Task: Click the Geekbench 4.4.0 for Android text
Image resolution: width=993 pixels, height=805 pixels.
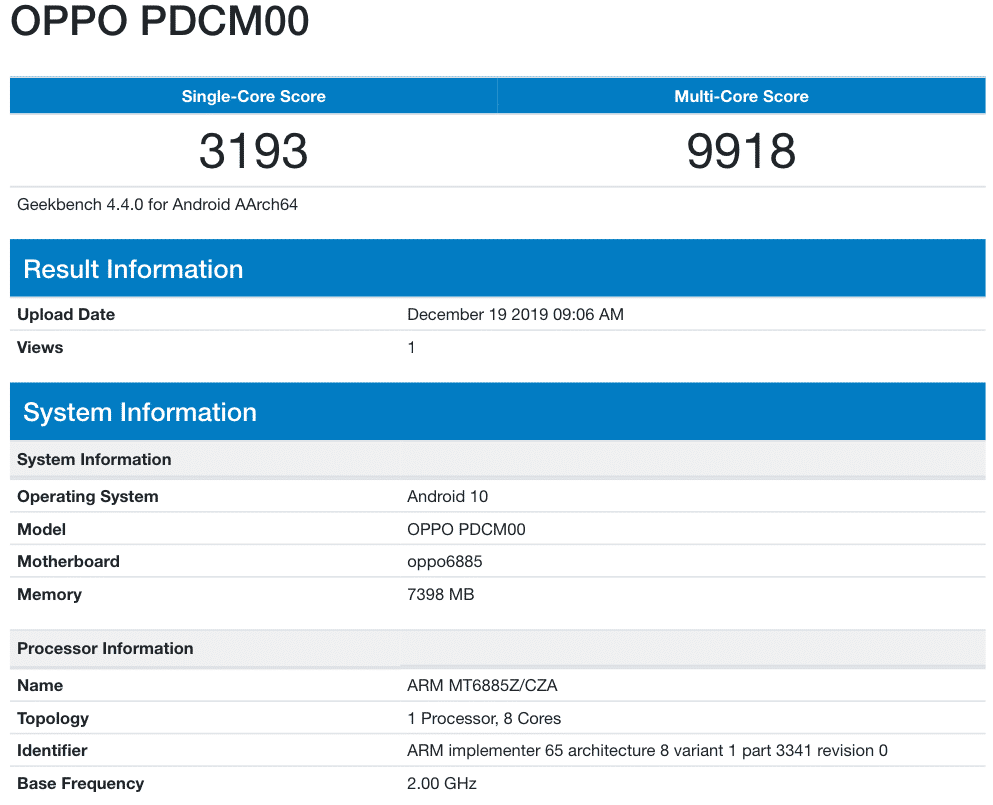Action: click(158, 205)
